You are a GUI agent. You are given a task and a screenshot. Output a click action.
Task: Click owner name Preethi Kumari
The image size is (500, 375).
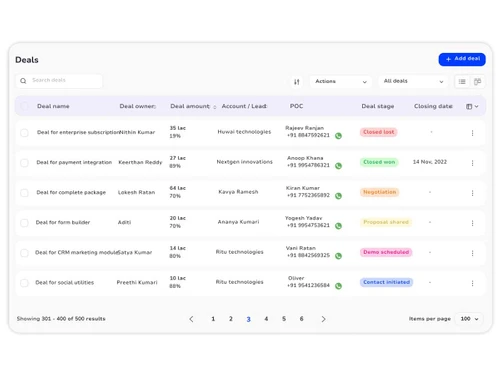pos(137,282)
